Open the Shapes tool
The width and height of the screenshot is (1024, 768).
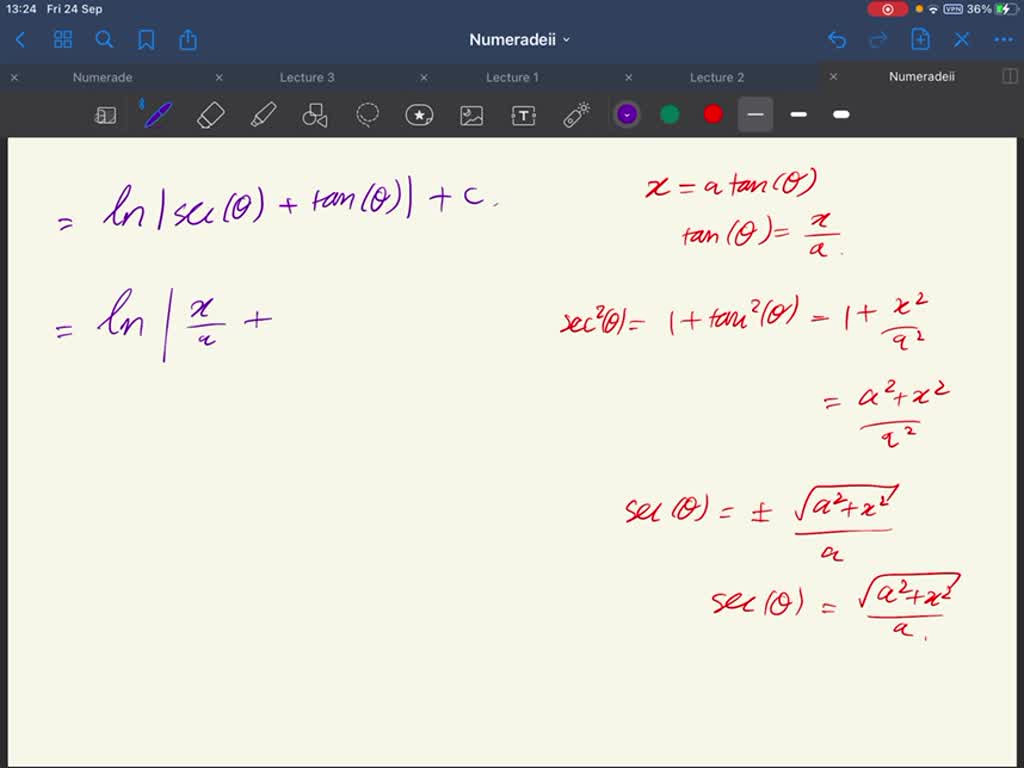pyautogui.click(x=315, y=114)
